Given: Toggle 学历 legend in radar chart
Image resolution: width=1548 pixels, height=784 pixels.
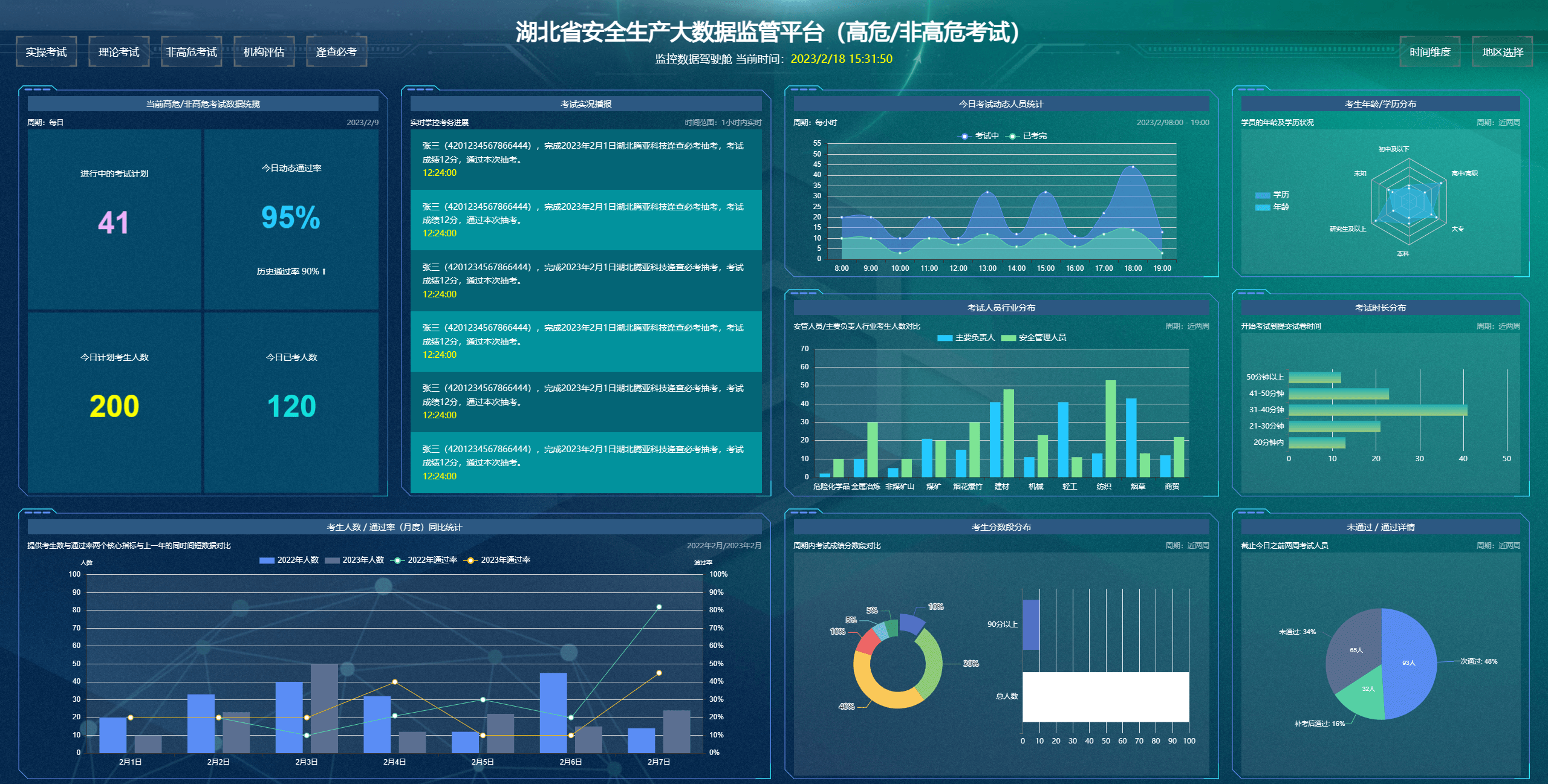Looking at the screenshot, I should (x=1272, y=195).
